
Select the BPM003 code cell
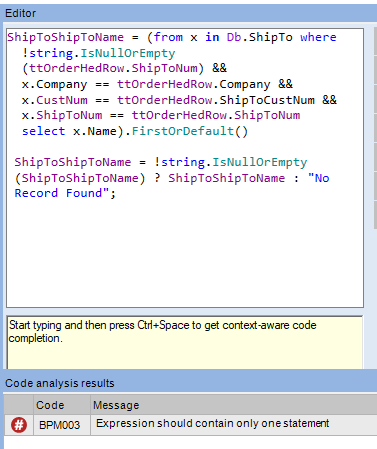[62, 425]
